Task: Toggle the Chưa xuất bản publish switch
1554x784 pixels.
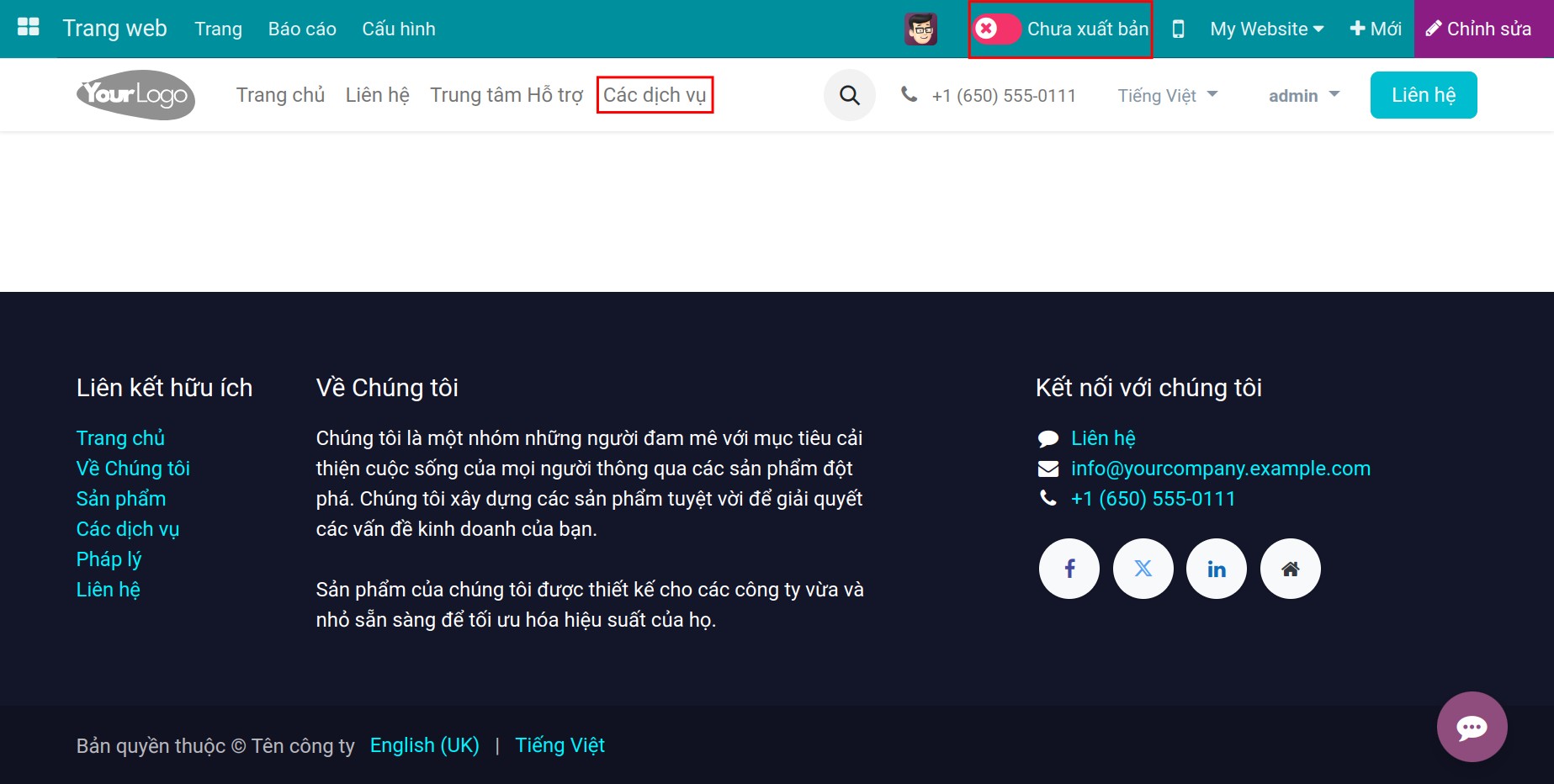Action: pyautogui.click(x=997, y=29)
